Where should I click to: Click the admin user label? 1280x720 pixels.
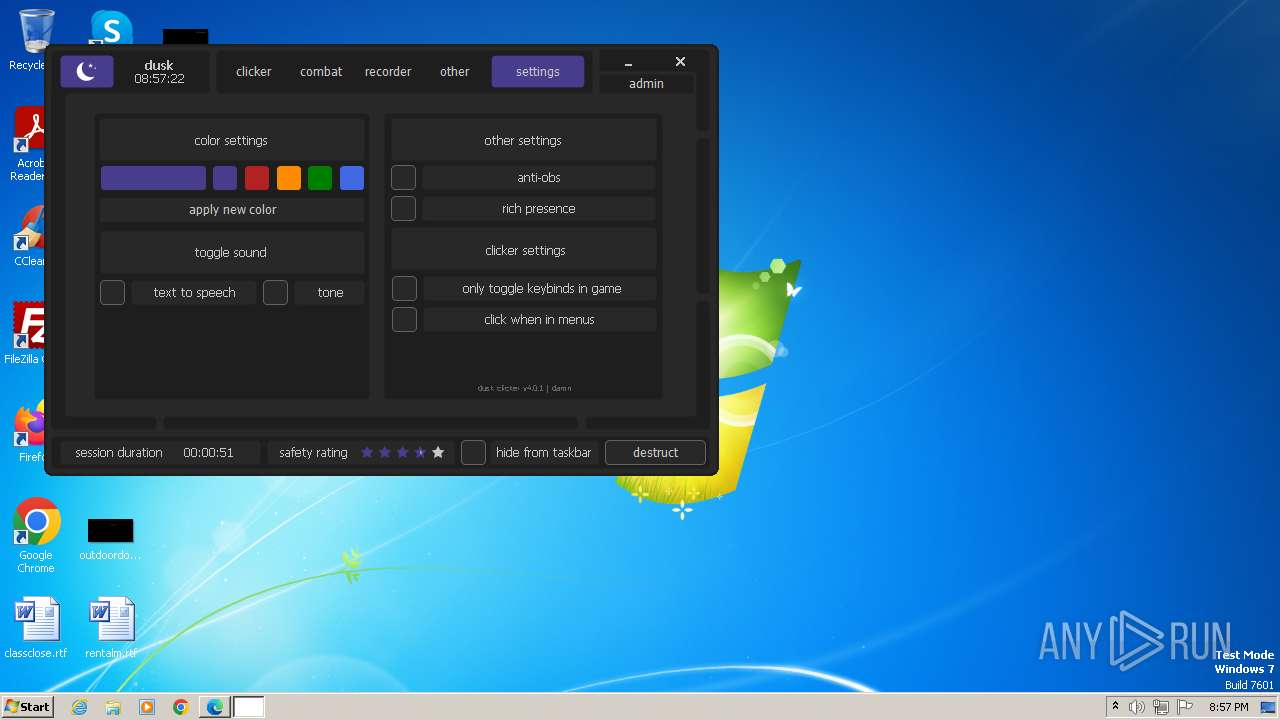click(646, 84)
